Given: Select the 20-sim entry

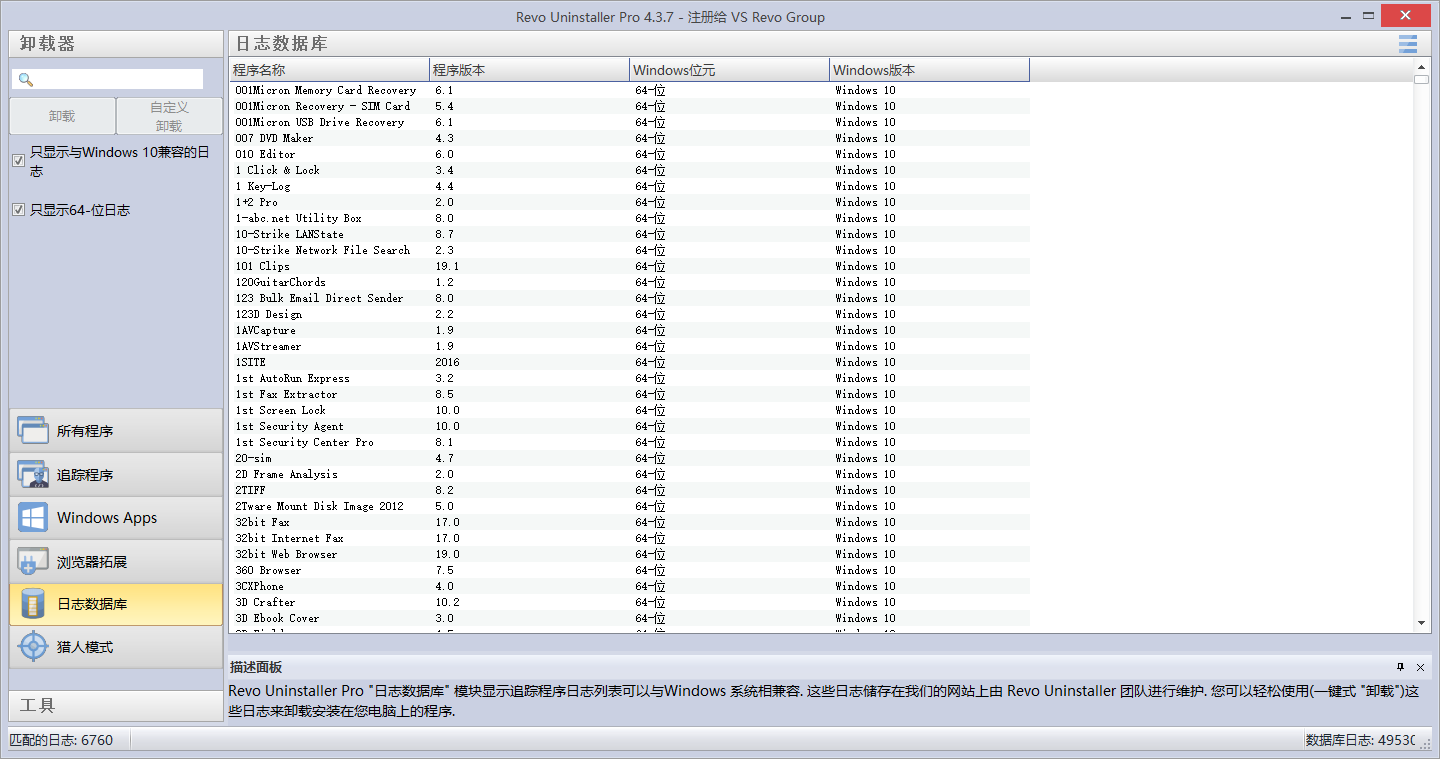Looking at the screenshot, I should tap(630, 458).
